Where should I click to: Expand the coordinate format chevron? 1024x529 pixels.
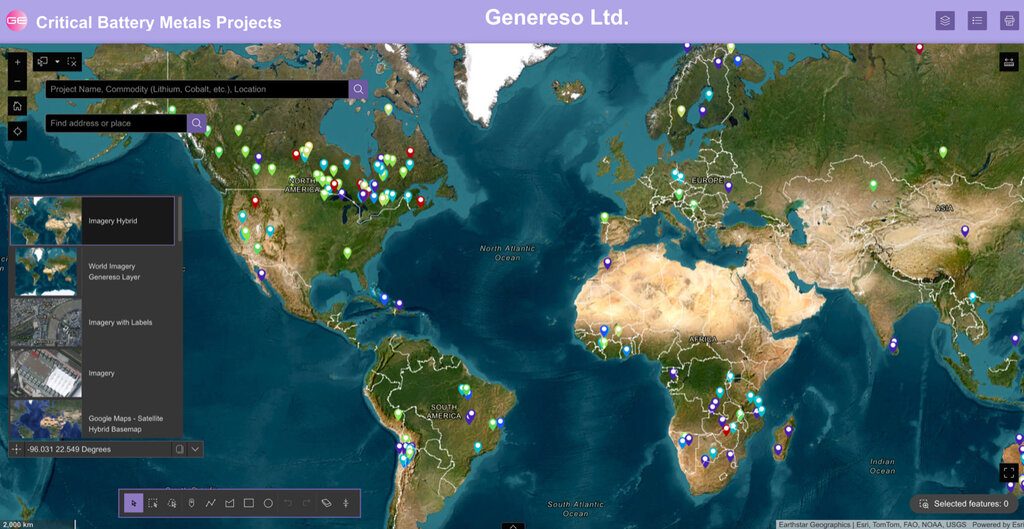point(195,449)
